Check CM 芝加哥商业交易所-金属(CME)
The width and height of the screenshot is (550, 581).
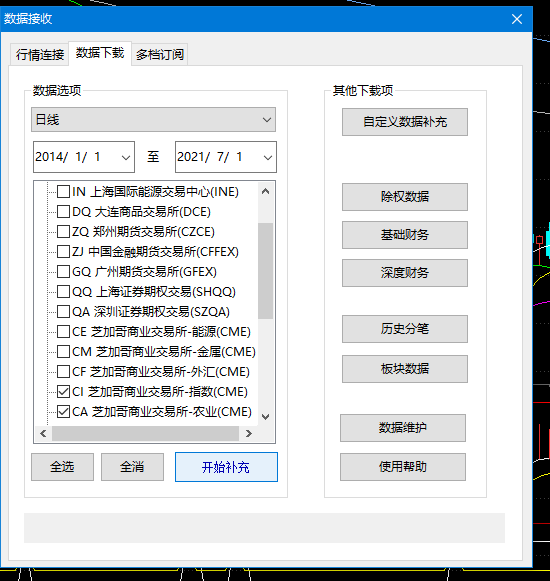63,352
